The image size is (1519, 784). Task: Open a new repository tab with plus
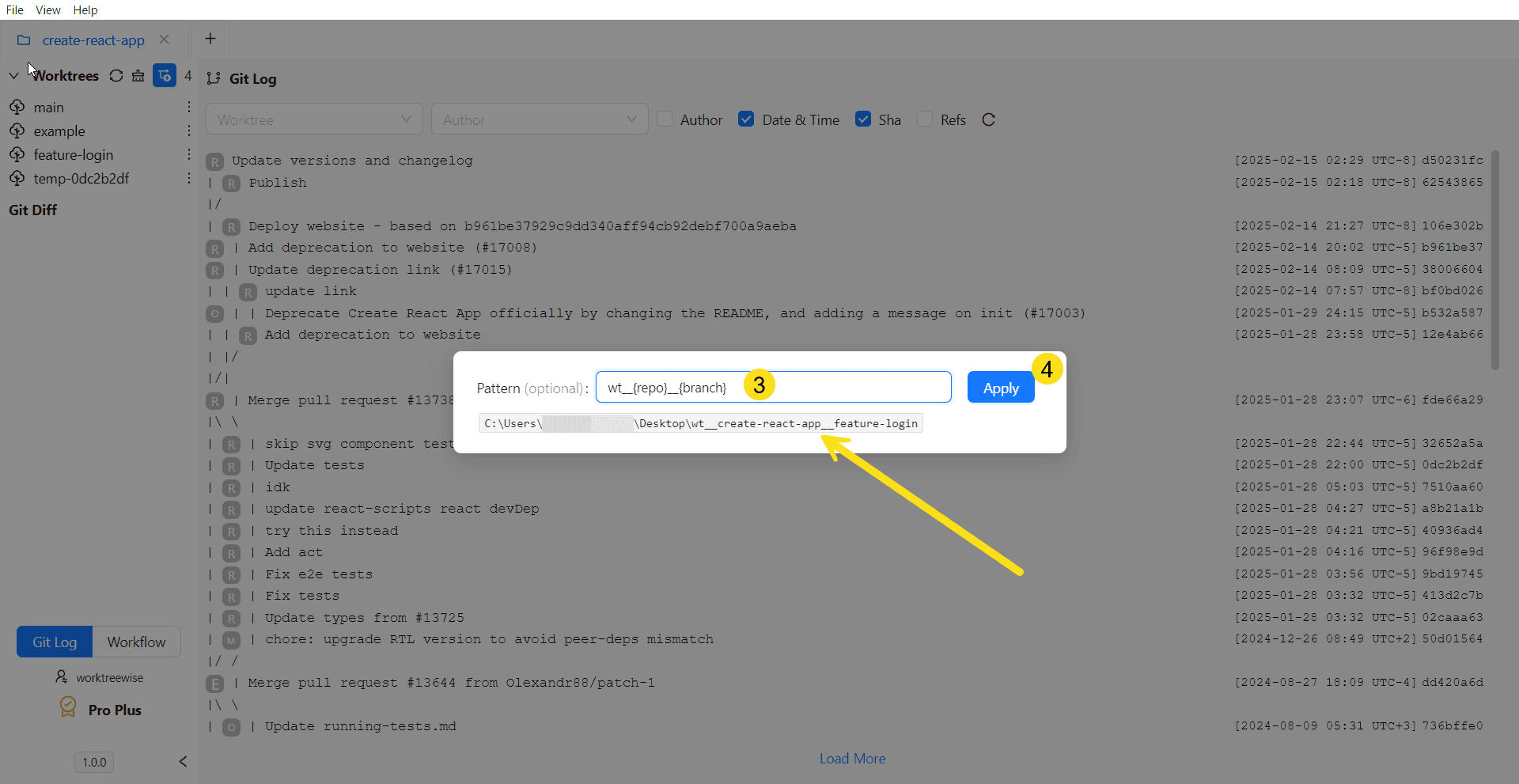point(210,39)
